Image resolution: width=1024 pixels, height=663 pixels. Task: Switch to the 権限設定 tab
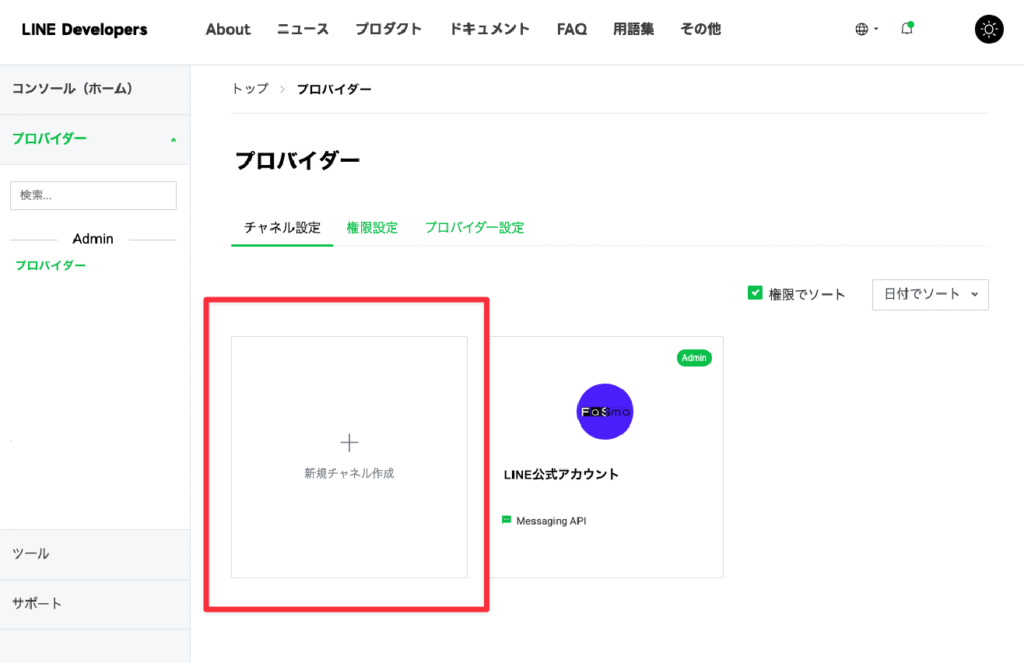click(x=372, y=228)
